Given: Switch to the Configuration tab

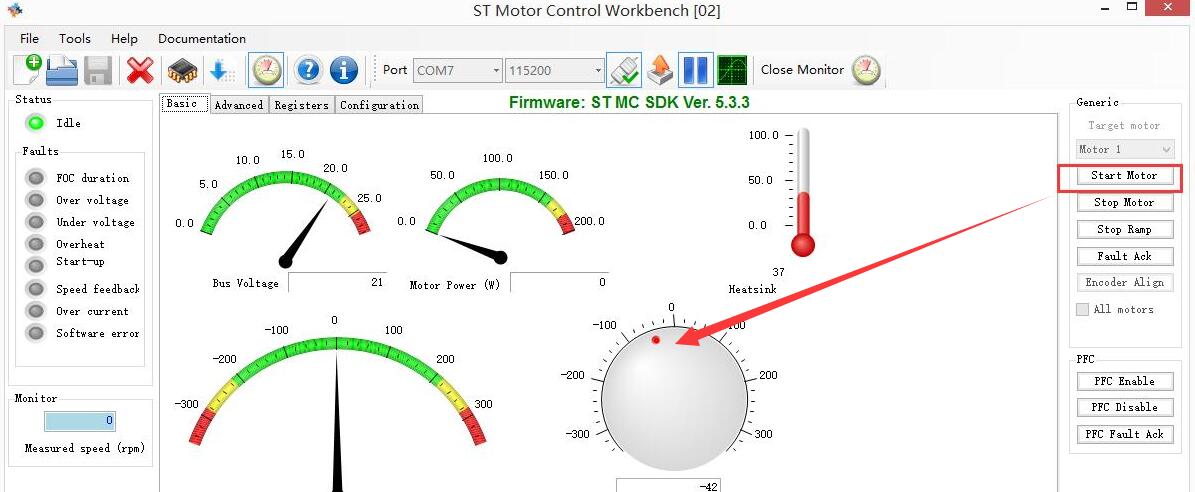Looking at the screenshot, I should click(x=380, y=105).
